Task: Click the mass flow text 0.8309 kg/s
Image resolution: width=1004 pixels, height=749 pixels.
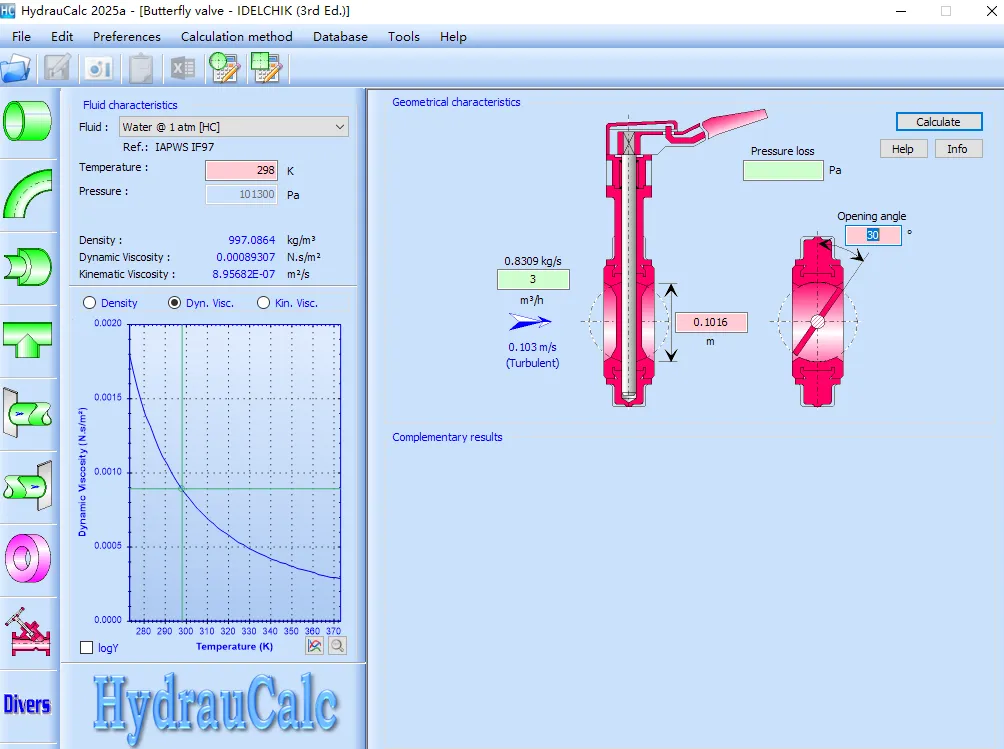Action: (533, 261)
